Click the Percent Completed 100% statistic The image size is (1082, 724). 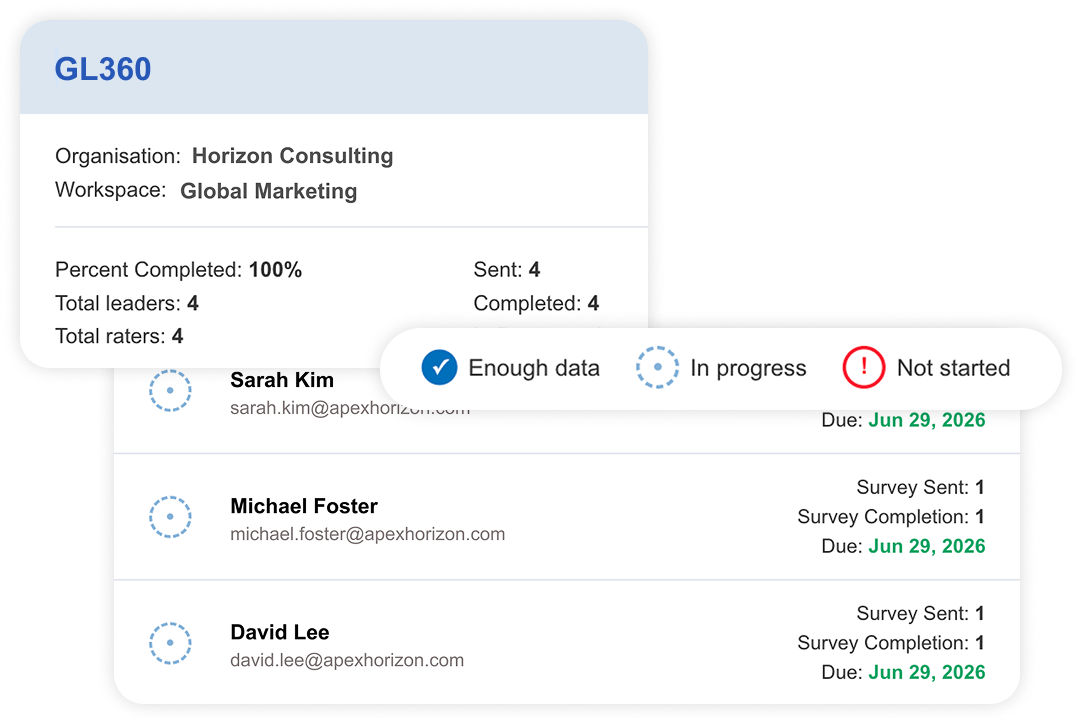[179, 270]
